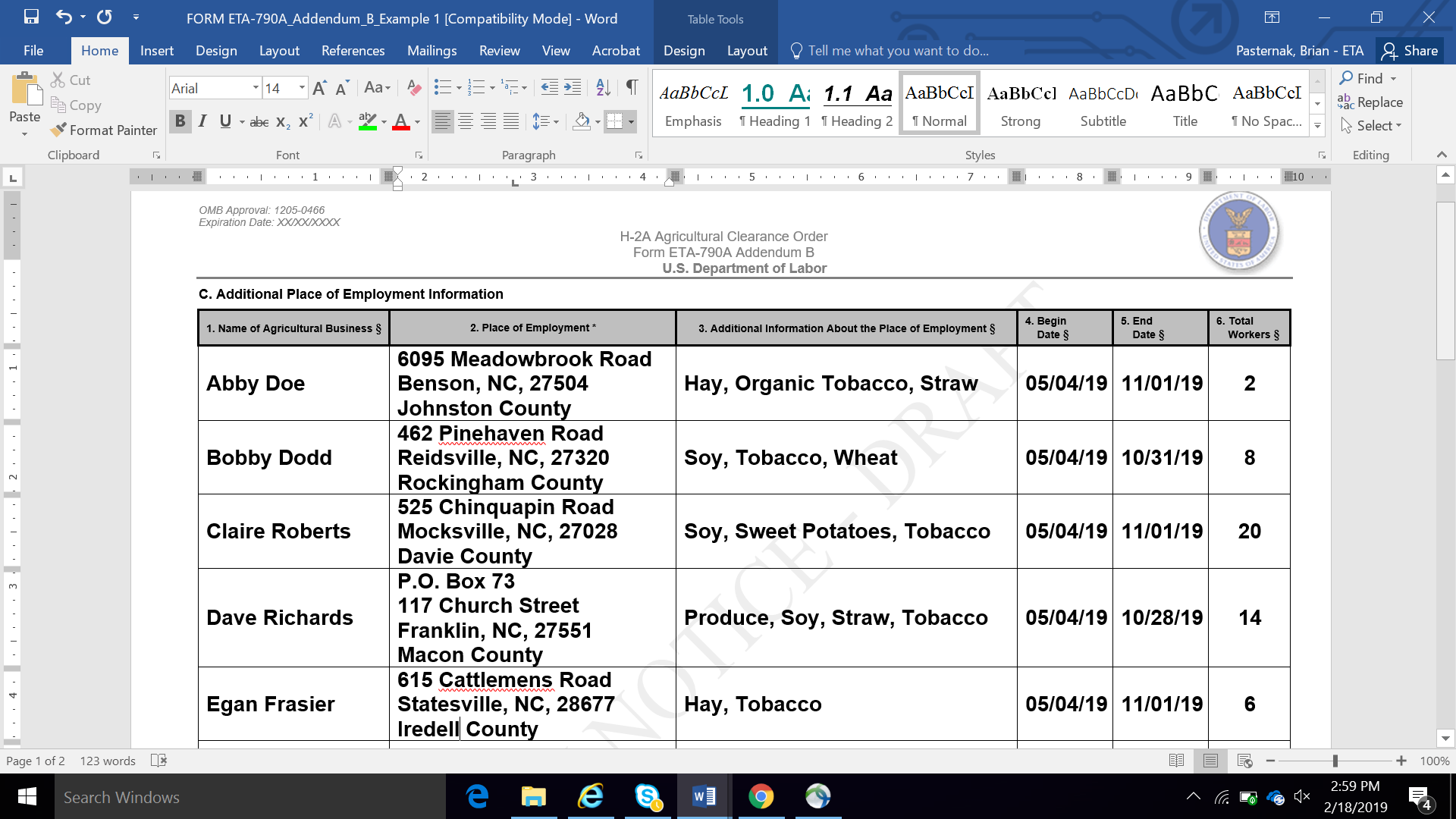Open the font size 14 dropdown

tap(302, 88)
